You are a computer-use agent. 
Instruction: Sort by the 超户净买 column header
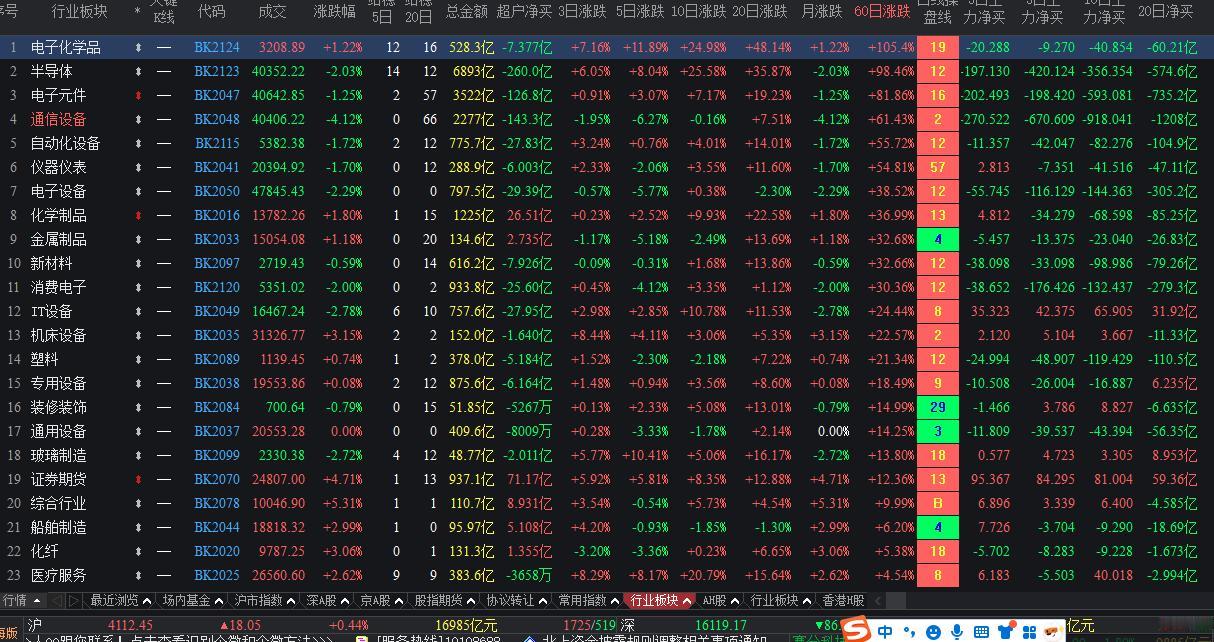(524, 12)
